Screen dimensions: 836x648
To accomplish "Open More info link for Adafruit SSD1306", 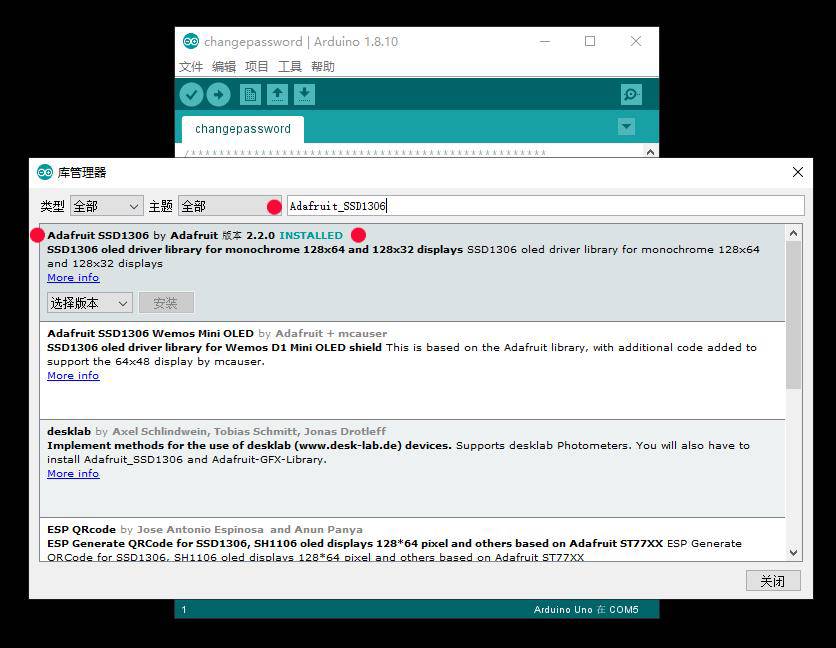I will [x=73, y=278].
